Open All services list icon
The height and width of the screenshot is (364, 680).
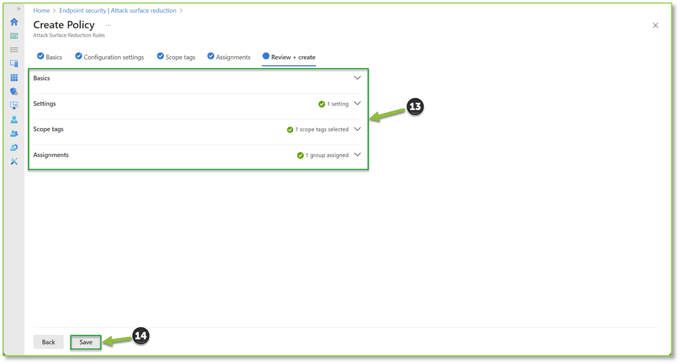pyautogui.click(x=14, y=50)
